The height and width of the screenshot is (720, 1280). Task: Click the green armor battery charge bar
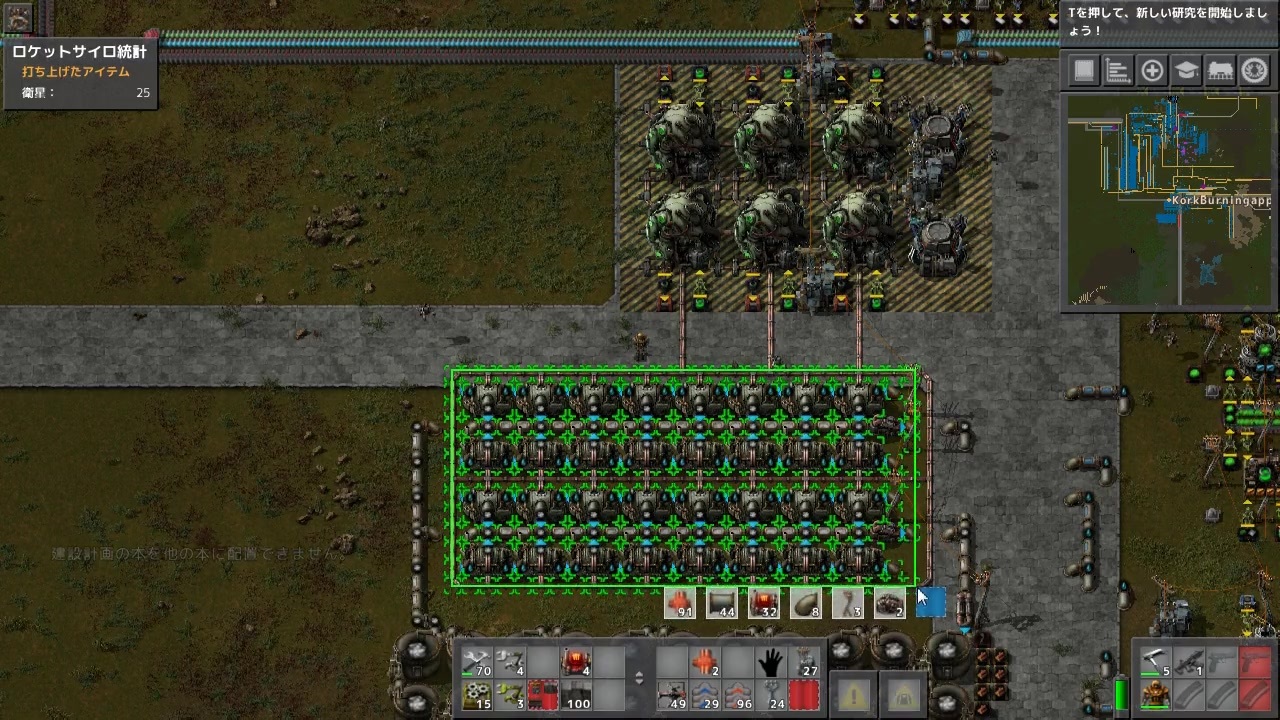(x=1121, y=693)
